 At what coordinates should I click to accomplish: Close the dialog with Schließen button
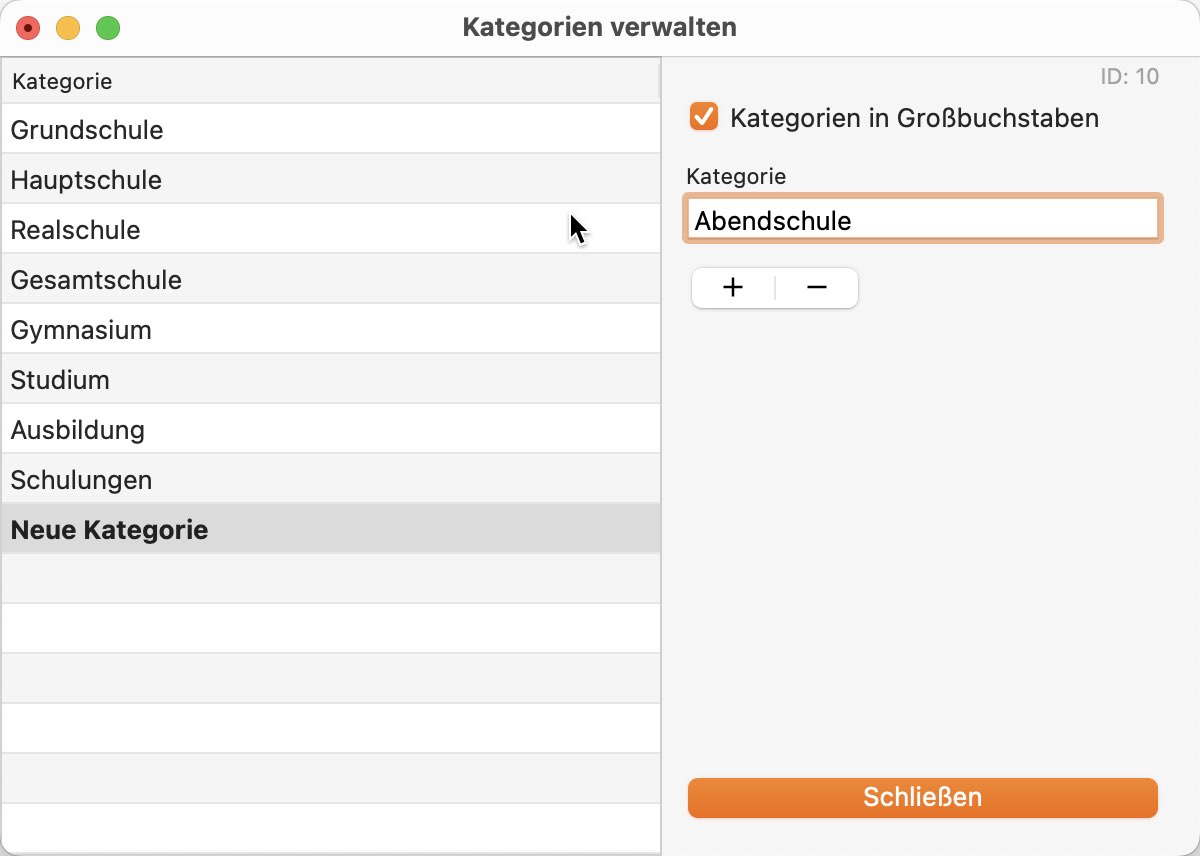923,798
